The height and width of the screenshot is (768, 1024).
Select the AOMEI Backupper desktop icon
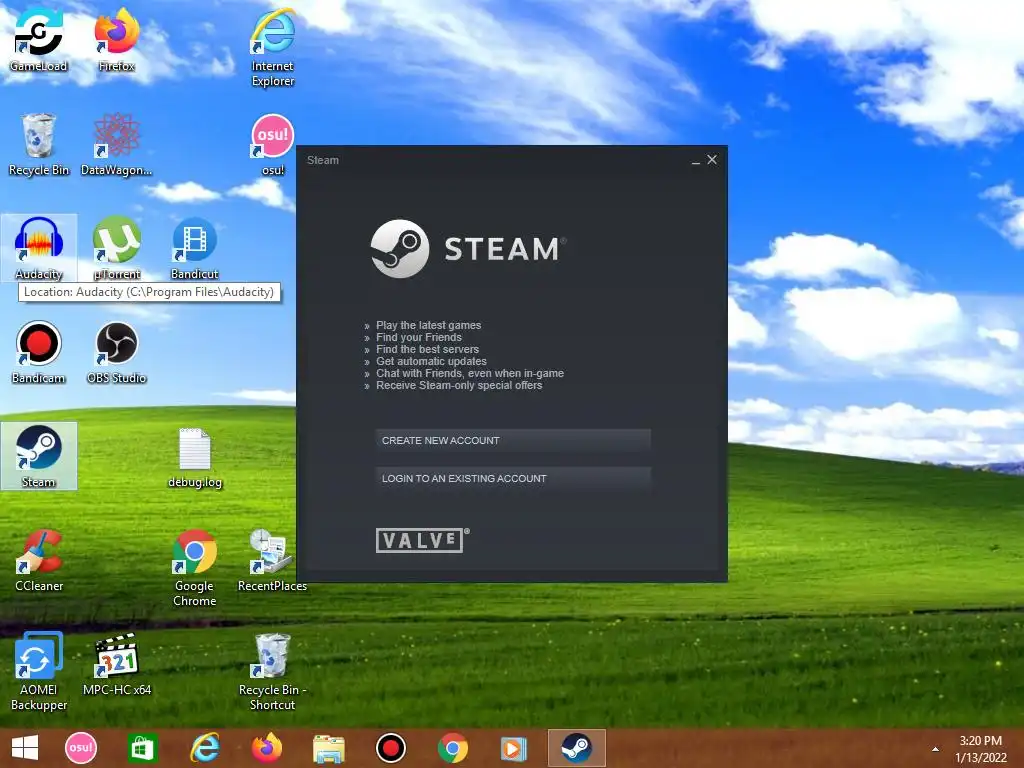click(39, 671)
